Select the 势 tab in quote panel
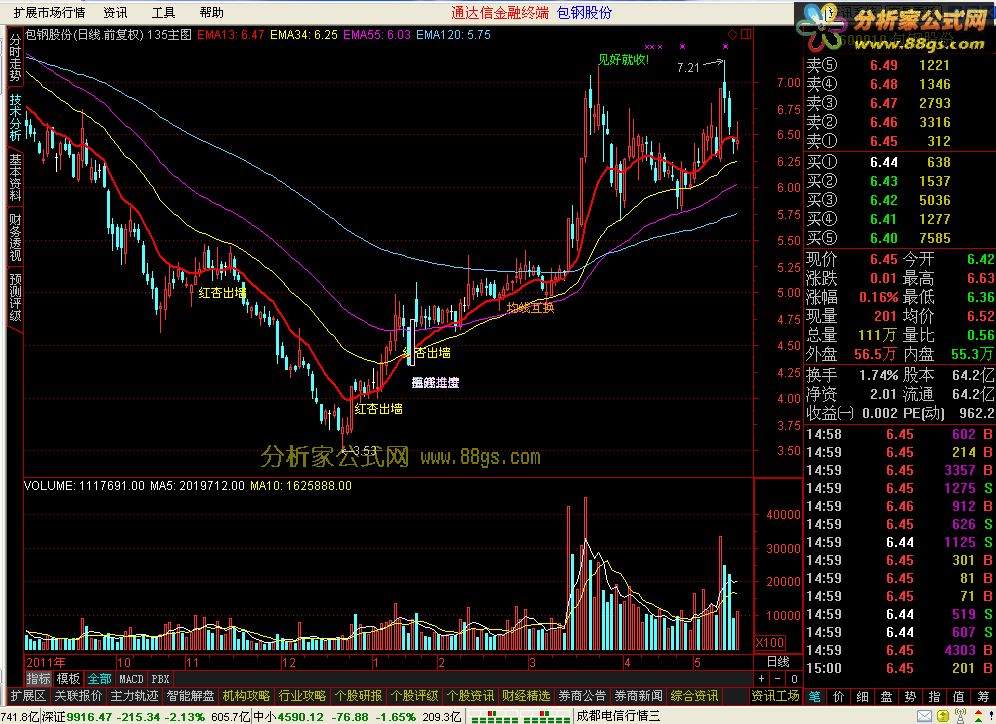The width and height of the screenshot is (996, 724). point(911,697)
